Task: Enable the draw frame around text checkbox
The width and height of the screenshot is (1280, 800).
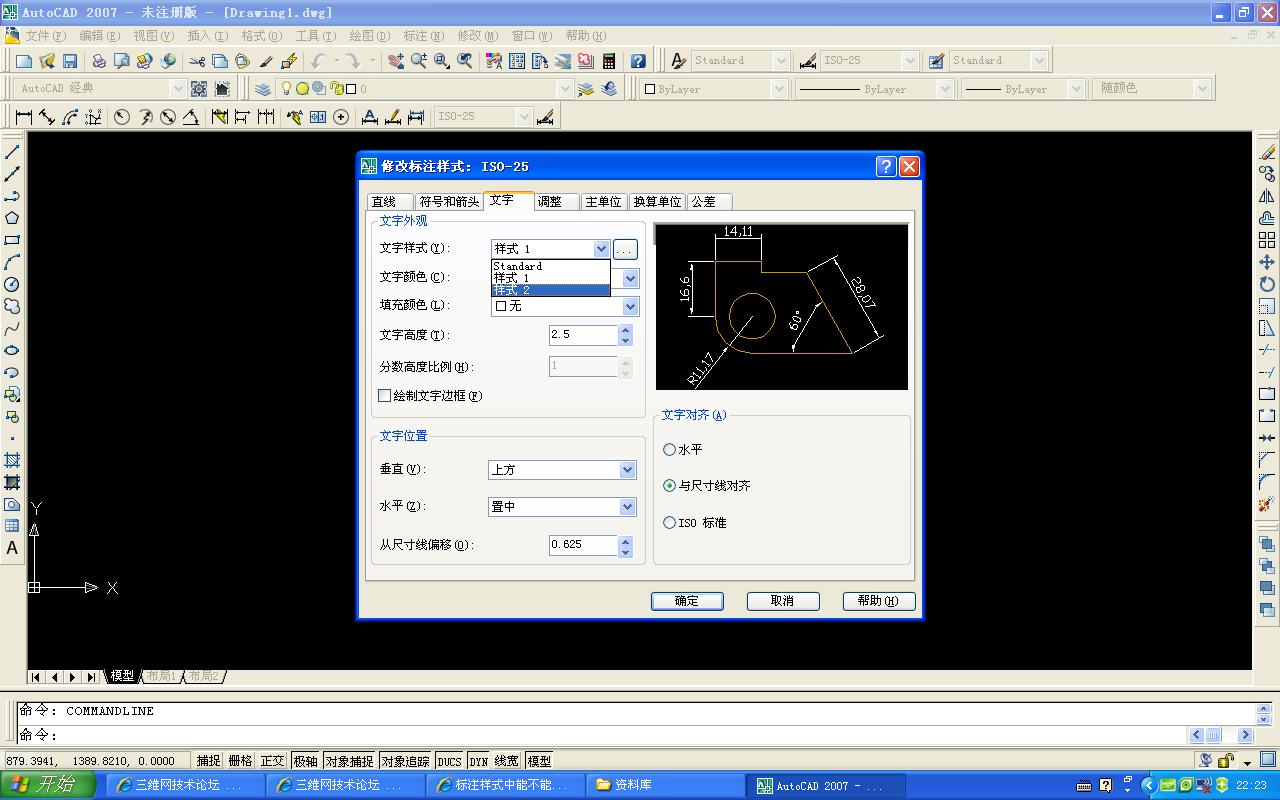Action: coord(384,396)
